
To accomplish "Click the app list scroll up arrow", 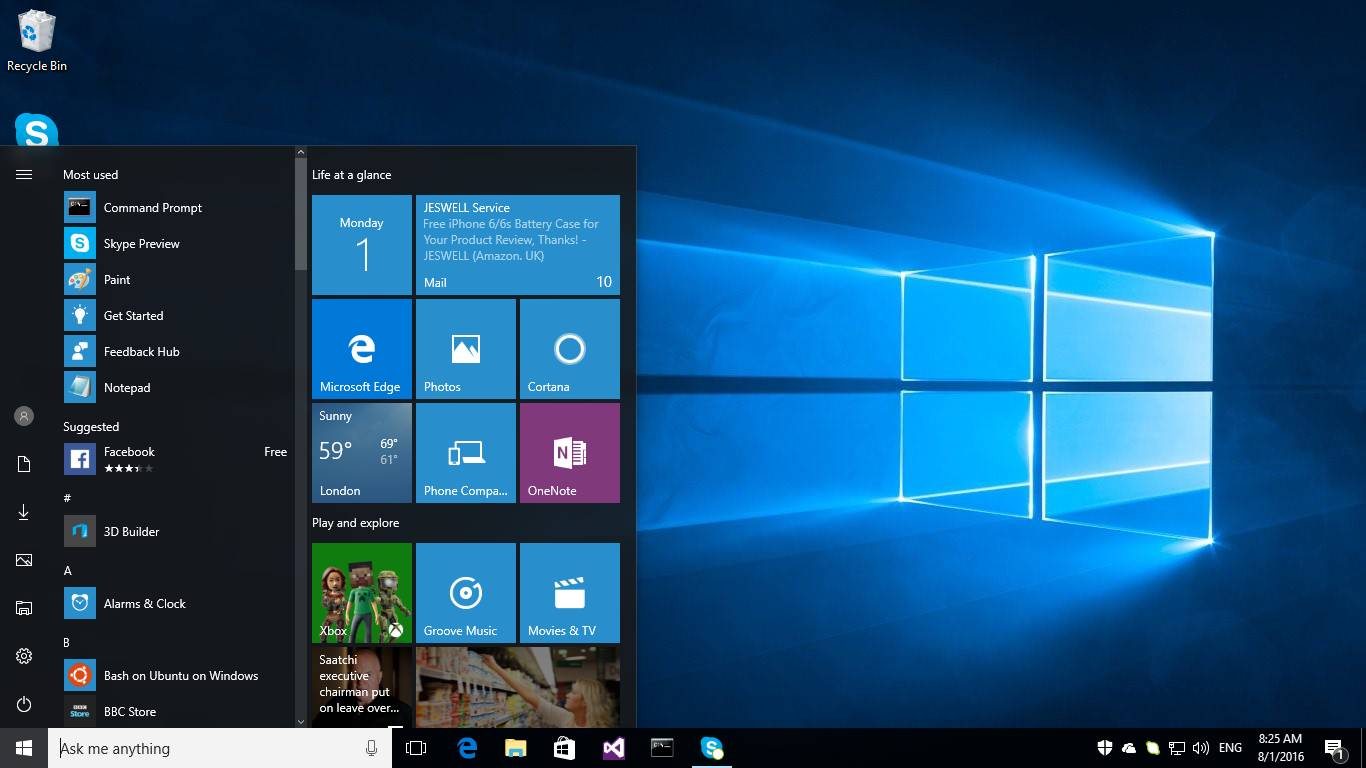I will [301, 152].
